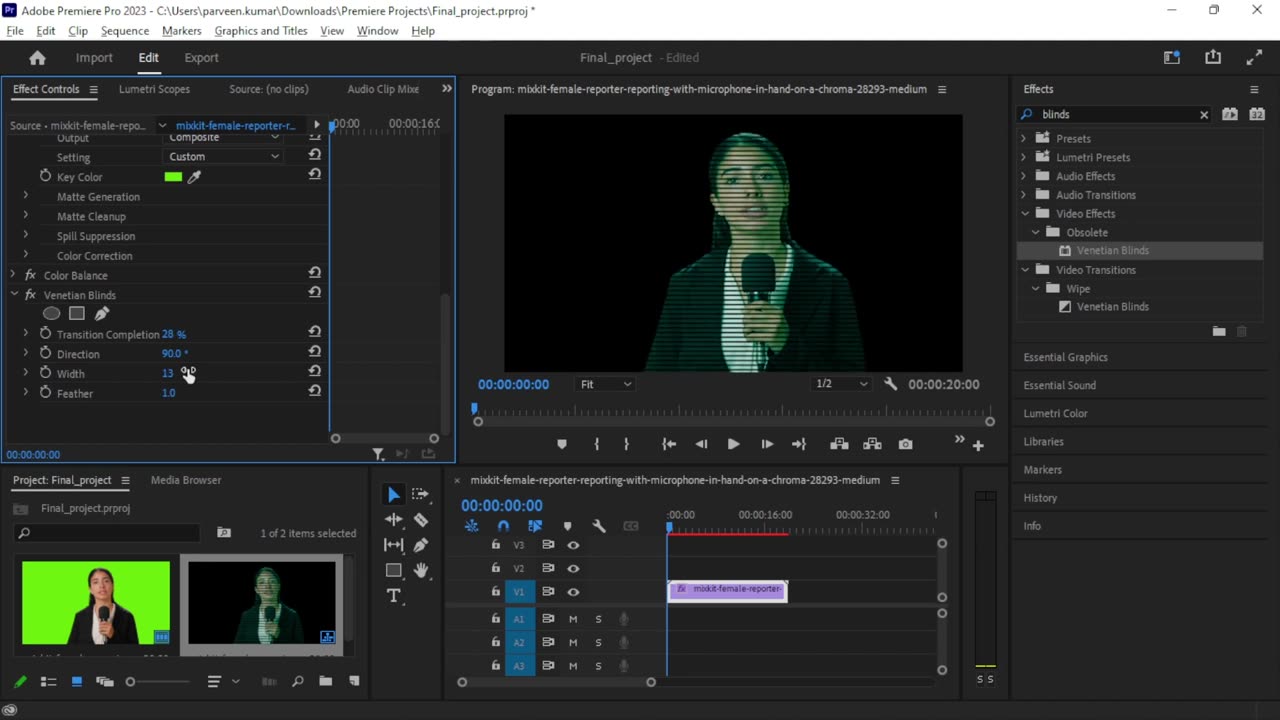This screenshot has width=1280, height=720.
Task: Open Program monitor settings wrench
Action: point(890,384)
